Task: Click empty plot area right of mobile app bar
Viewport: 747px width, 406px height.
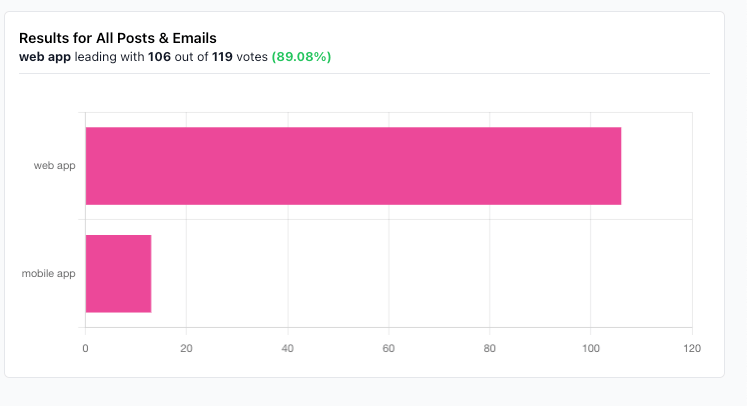Action: coord(420,273)
